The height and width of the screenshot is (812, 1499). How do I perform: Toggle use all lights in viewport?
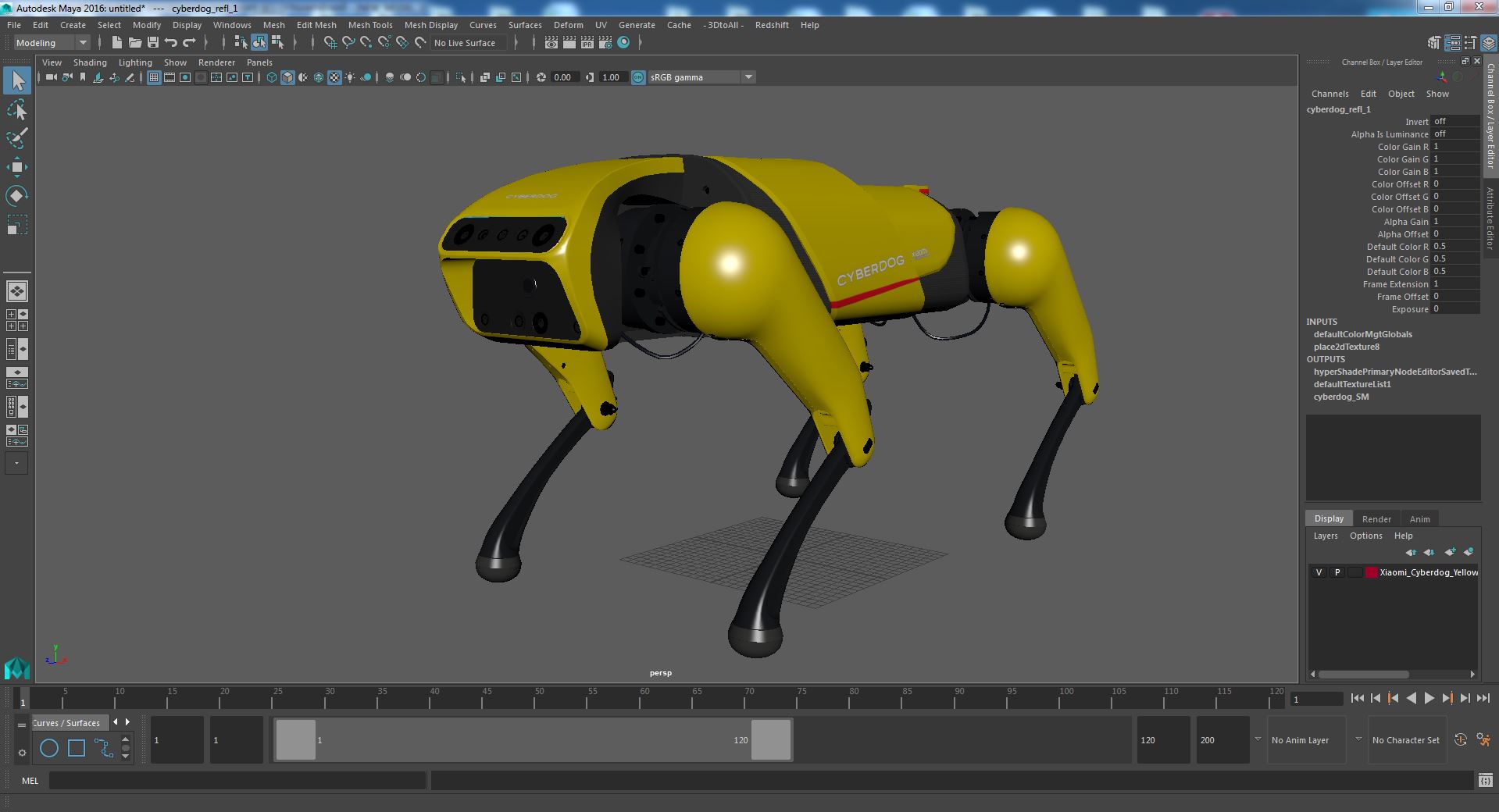[350, 77]
